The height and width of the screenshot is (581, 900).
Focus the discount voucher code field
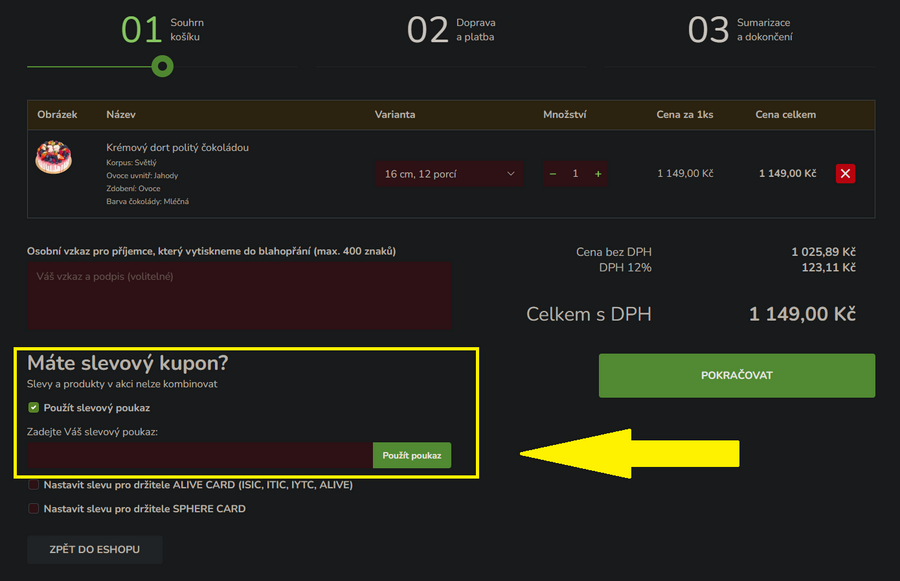pos(200,456)
